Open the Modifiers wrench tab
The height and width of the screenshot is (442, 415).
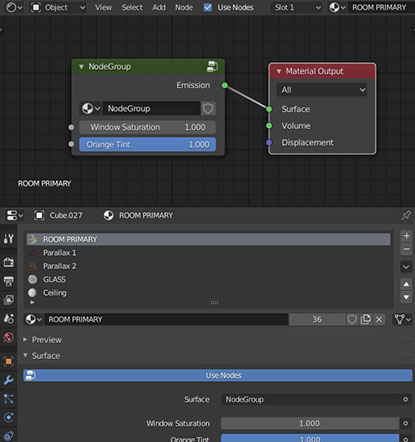[8, 380]
